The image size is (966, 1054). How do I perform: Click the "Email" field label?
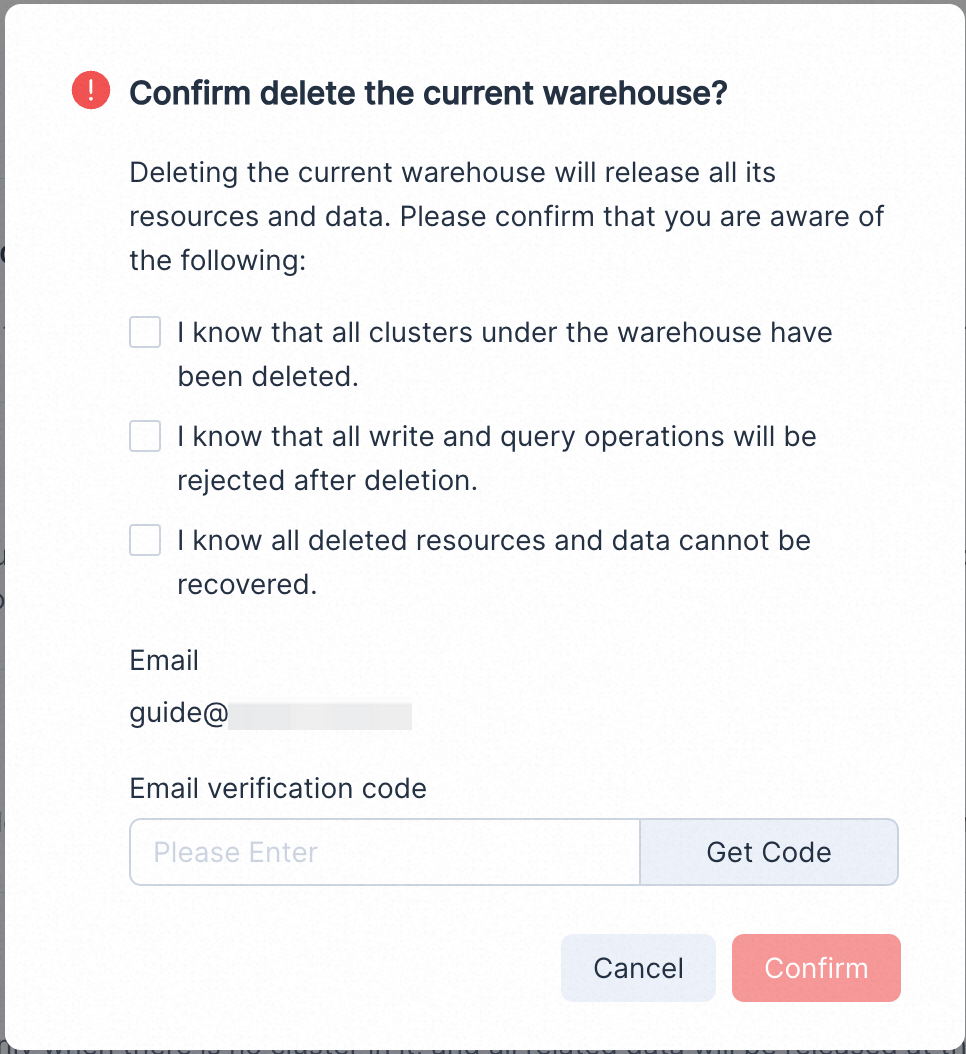pyautogui.click(x=164, y=661)
